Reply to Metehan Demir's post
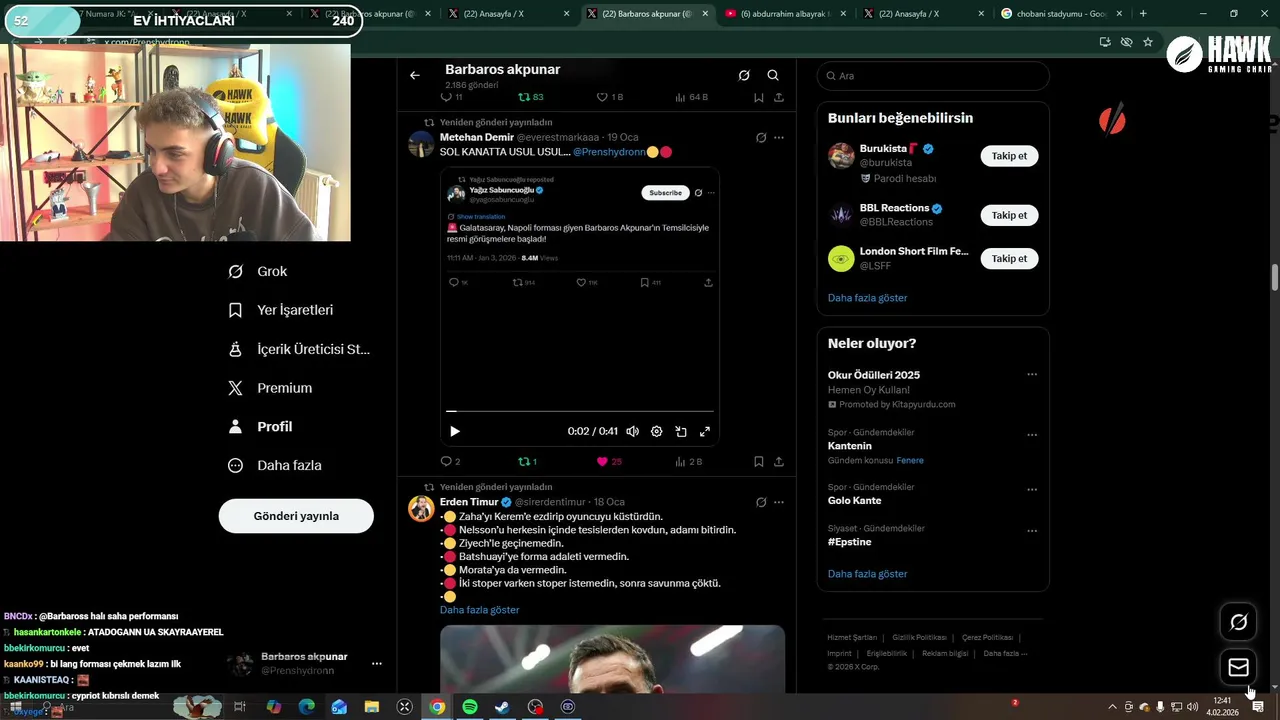The width and height of the screenshot is (1280, 720). 450,461
